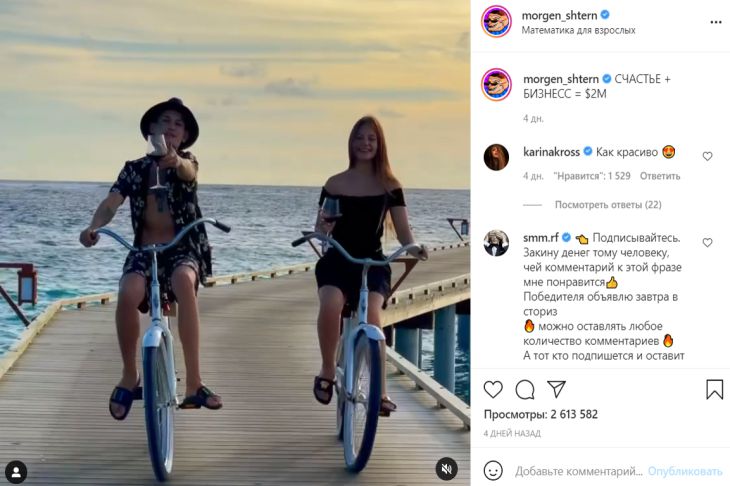Open morgen_shtern profile avatar in header

[497, 21]
